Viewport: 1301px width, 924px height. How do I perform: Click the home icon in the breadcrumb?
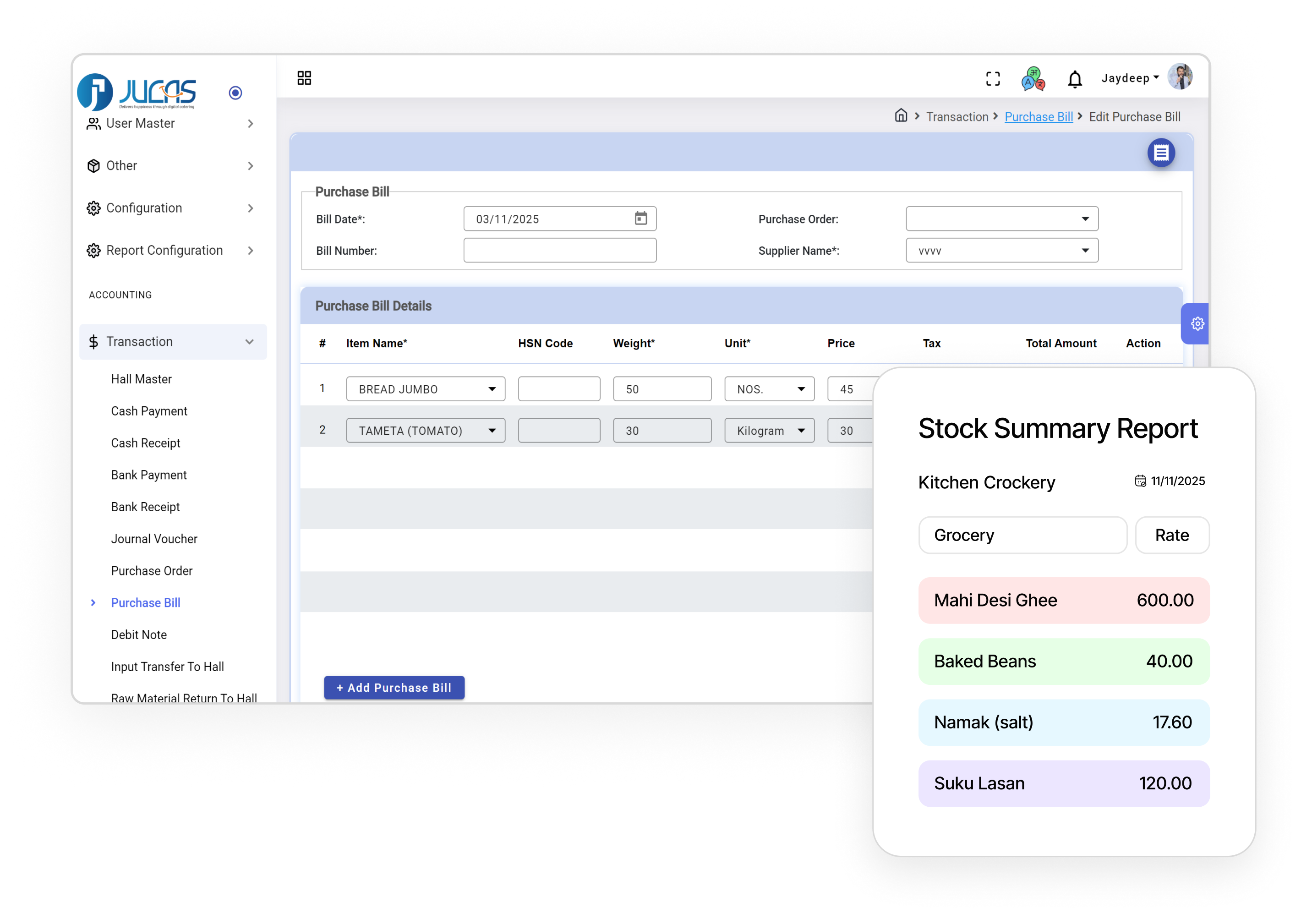click(x=902, y=116)
